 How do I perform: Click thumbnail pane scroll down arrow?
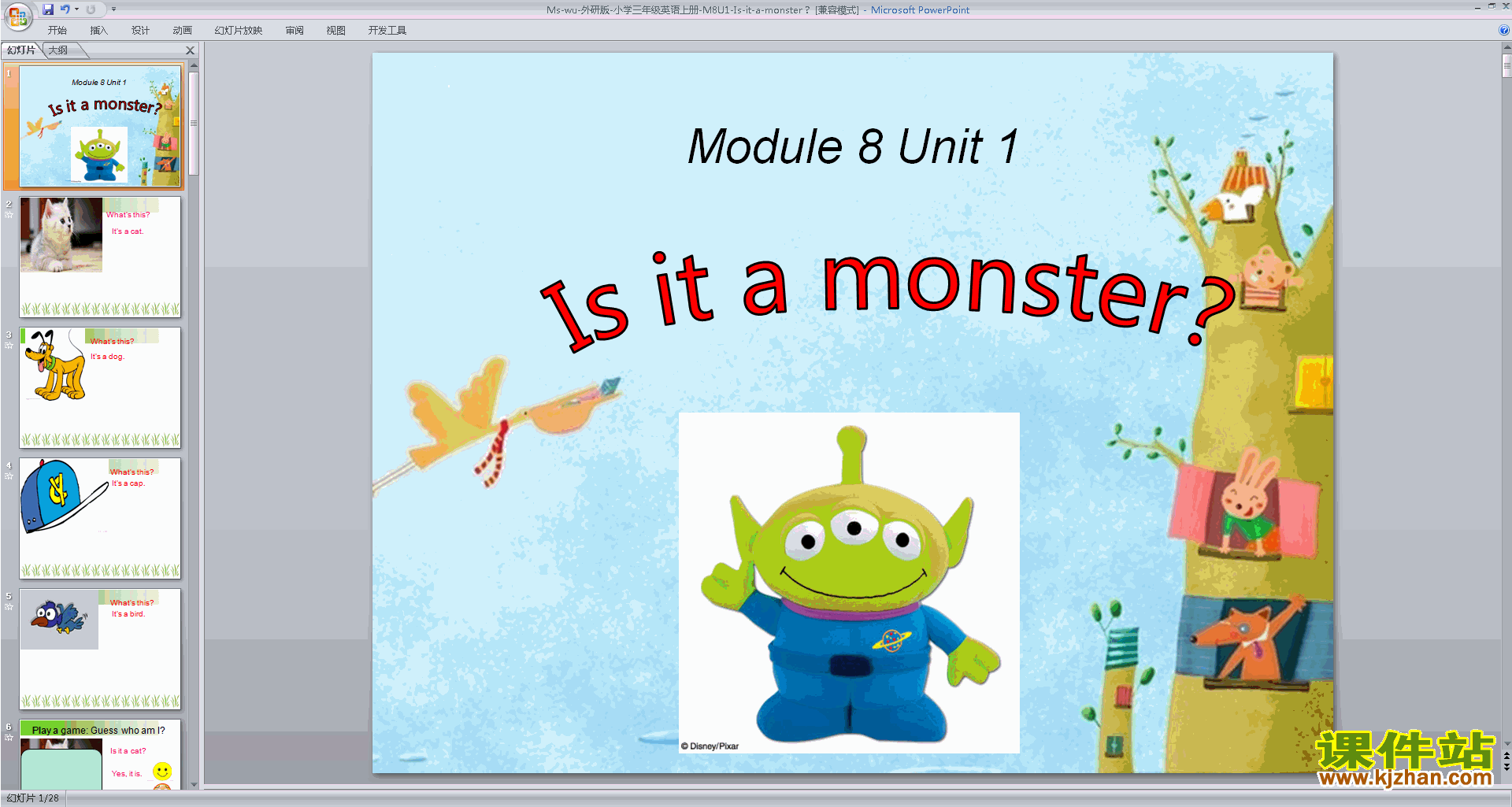click(194, 784)
